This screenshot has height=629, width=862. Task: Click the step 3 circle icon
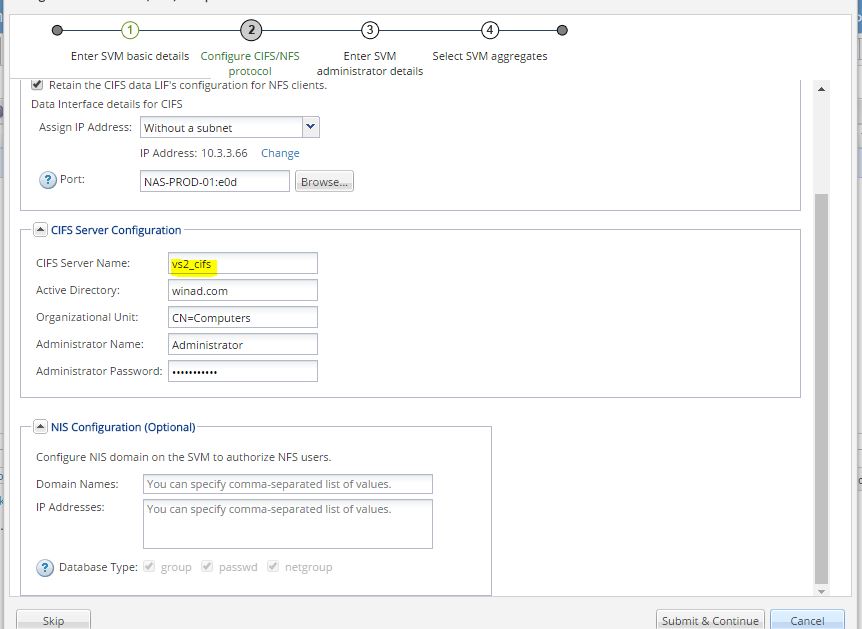click(370, 30)
